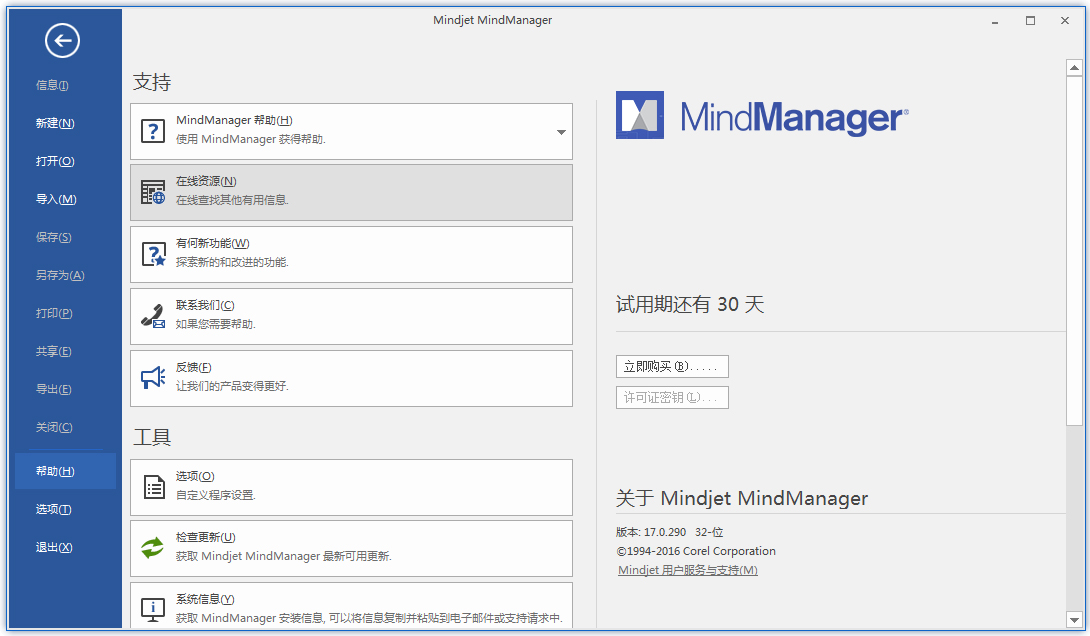Click the Options document list icon
Image resolution: width=1090 pixels, height=636 pixels.
[154, 487]
